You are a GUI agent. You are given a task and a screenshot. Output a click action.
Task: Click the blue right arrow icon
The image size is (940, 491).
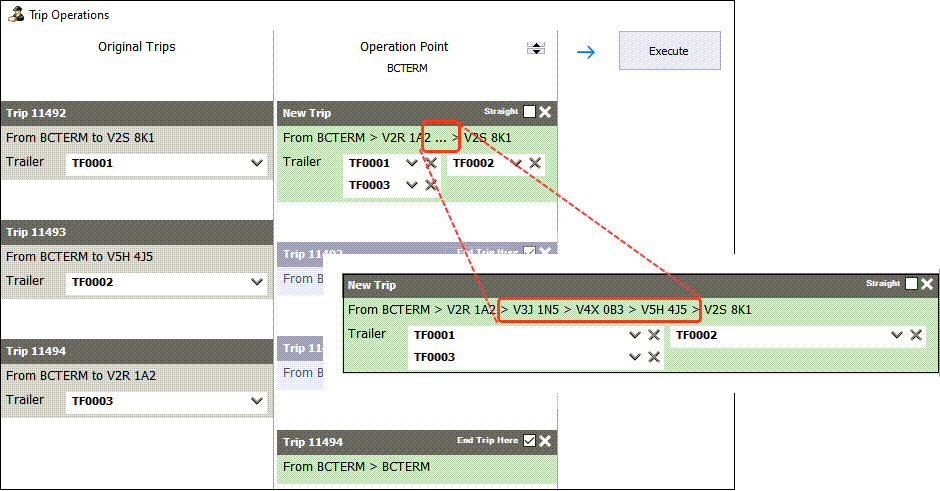(x=586, y=52)
